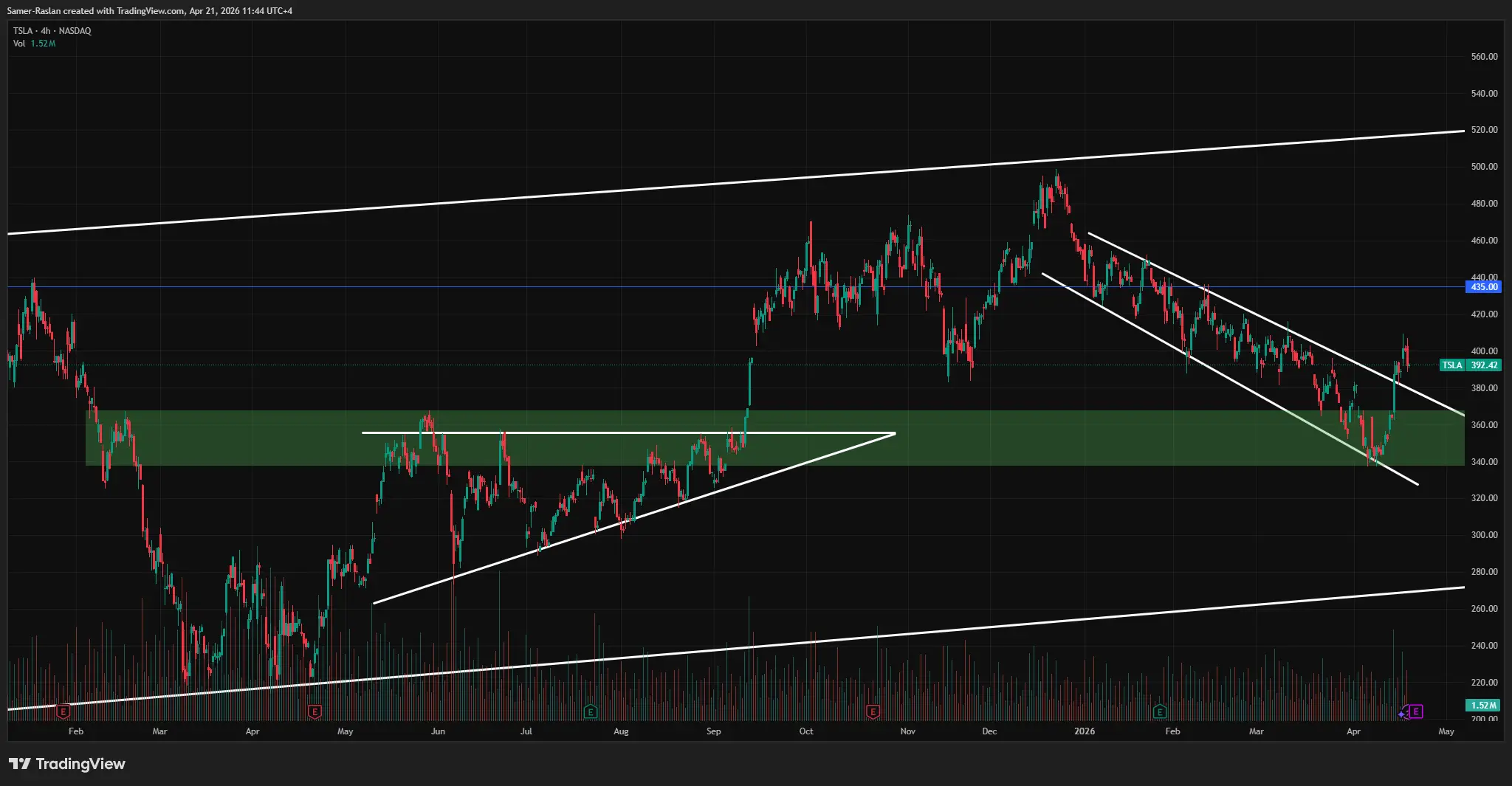The image size is (1512, 786).
Task: Select the blue 435.00 price alert label
Action: coord(1482,287)
